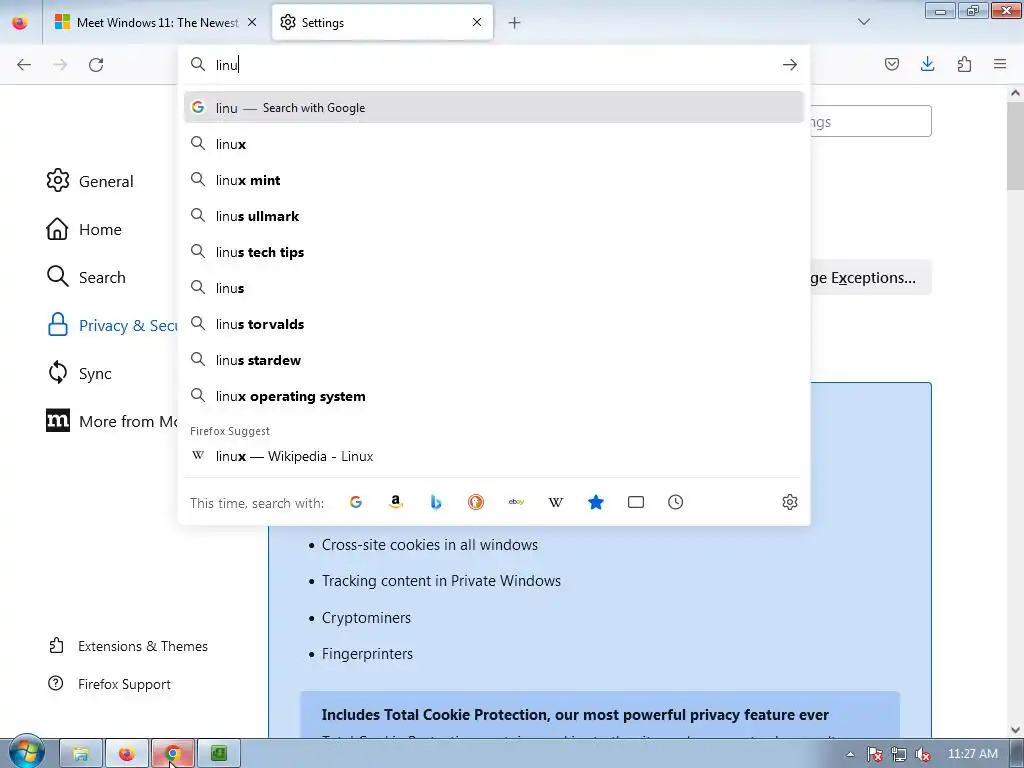Search this time with DuckDuckGo
1024x768 pixels.
476,502
